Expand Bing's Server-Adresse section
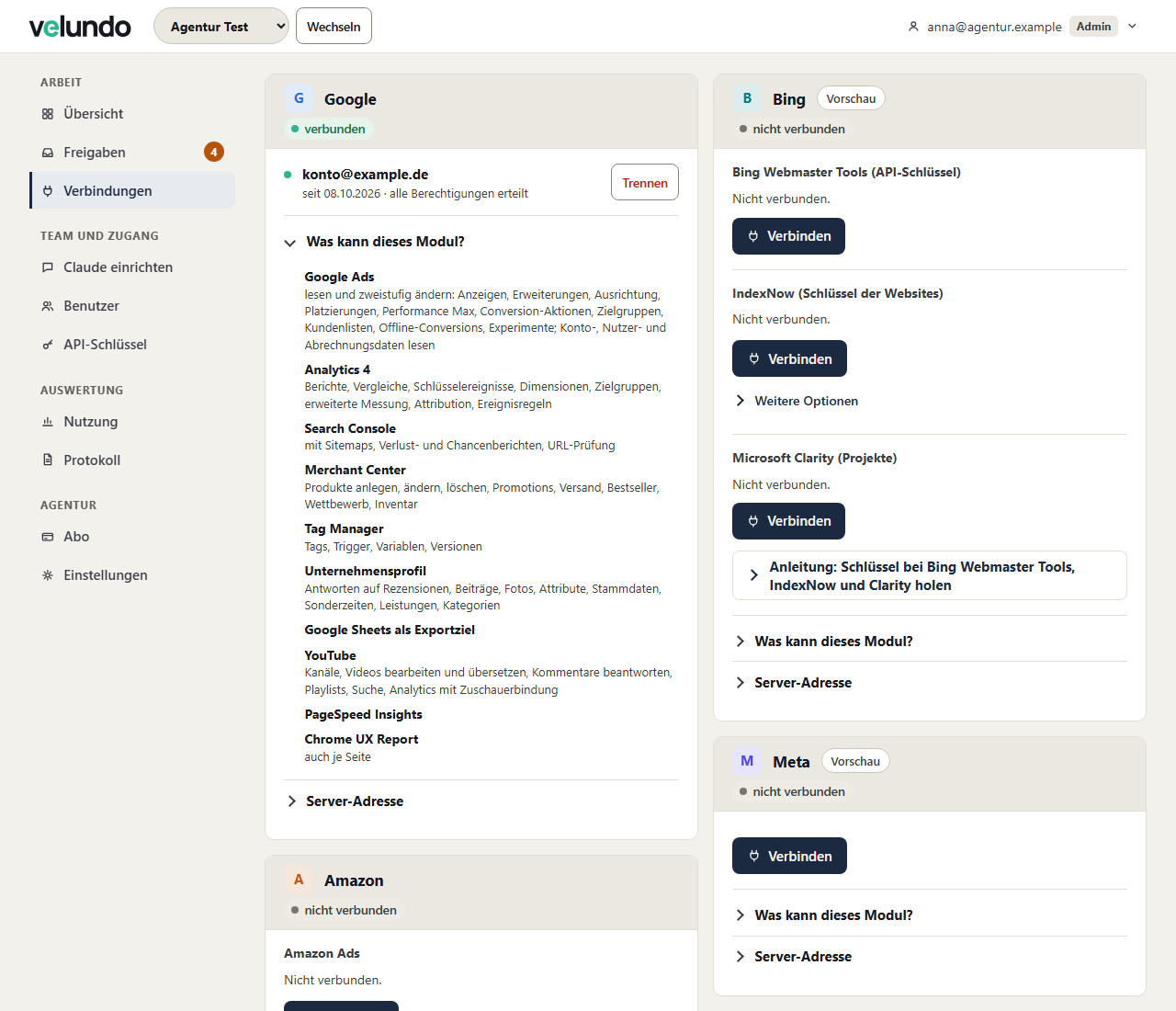Screen dimensions: 1176x1011 [930, 683]
